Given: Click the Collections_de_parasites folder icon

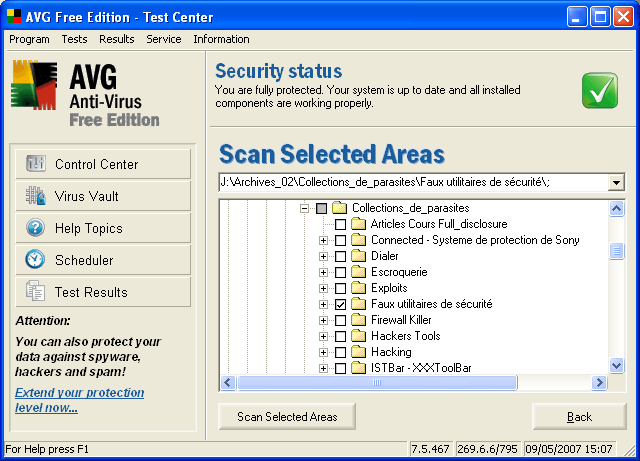Looking at the screenshot, I should click(x=339, y=208).
